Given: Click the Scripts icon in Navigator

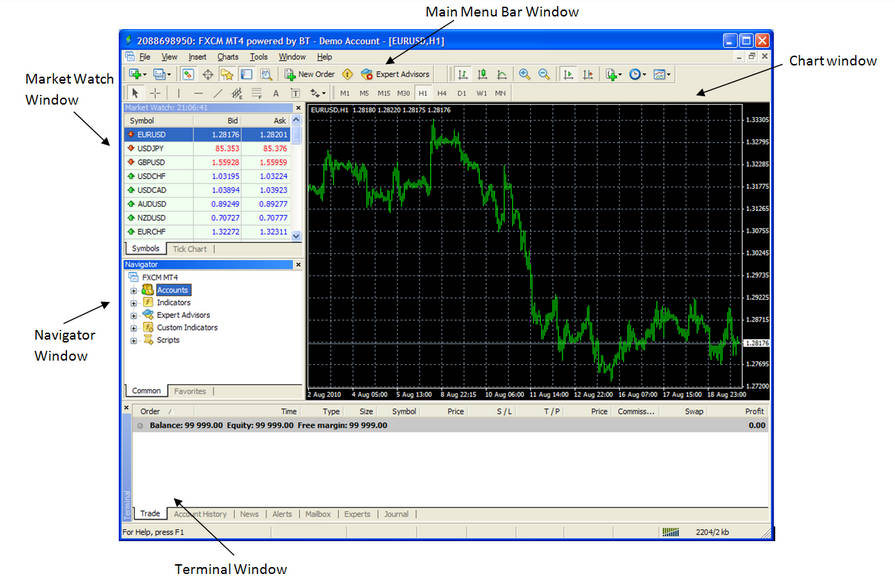Looking at the screenshot, I should coord(148,340).
